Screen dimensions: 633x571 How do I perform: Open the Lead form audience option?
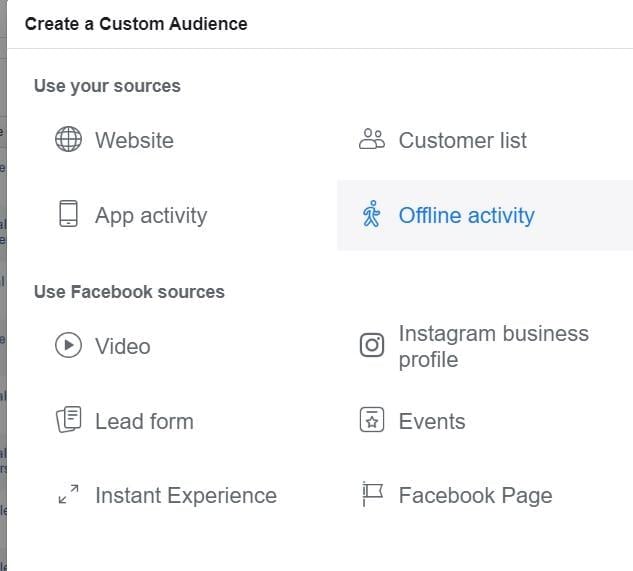[144, 421]
